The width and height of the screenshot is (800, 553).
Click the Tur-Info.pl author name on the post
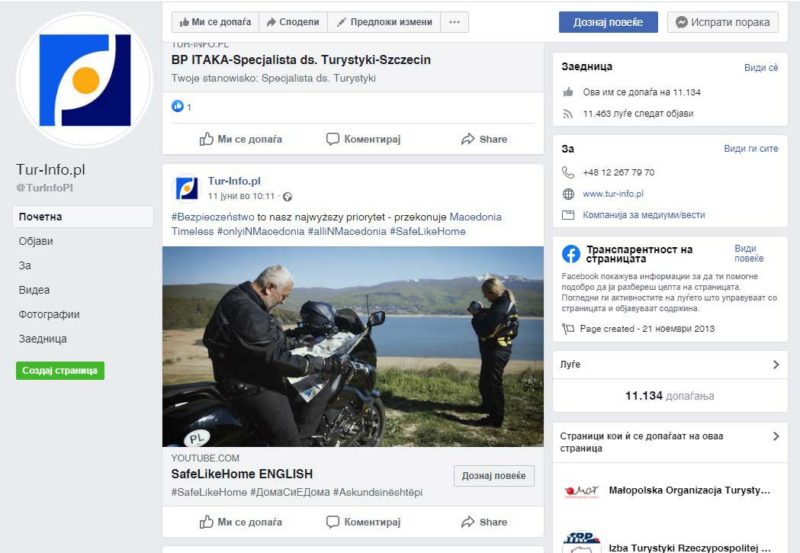tap(234, 181)
